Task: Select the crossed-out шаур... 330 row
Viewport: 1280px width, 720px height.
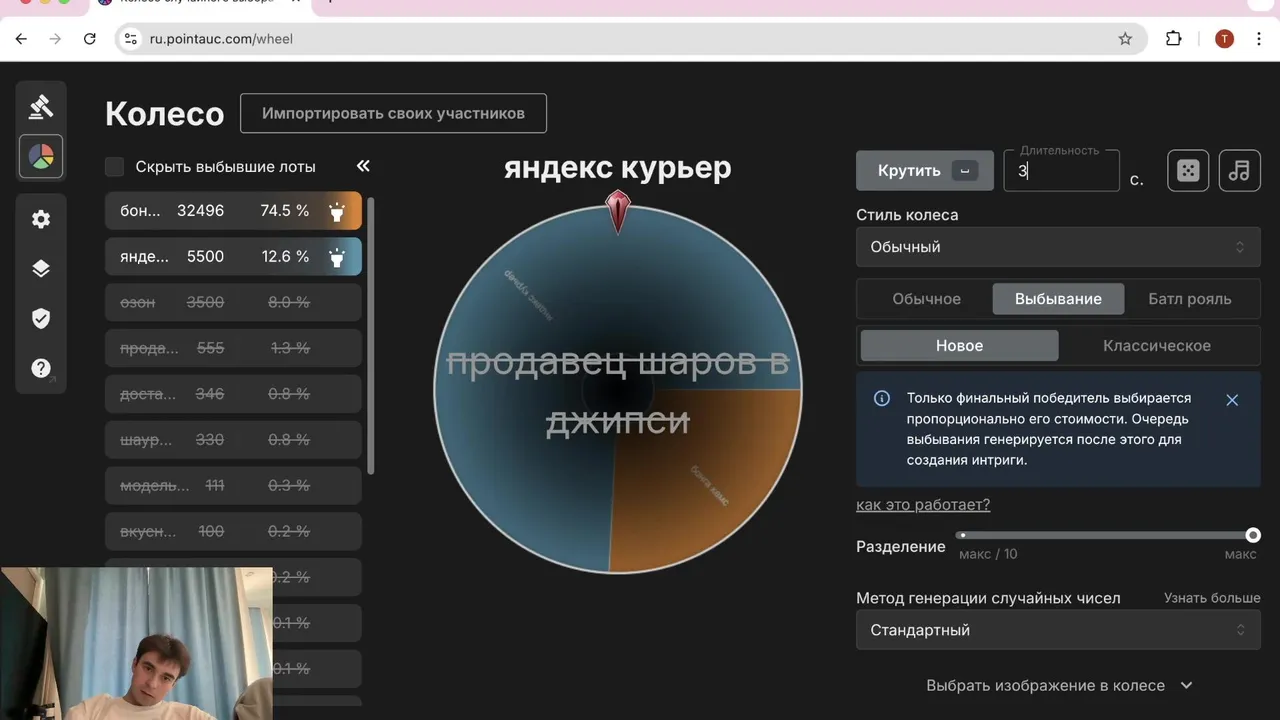Action: point(233,440)
